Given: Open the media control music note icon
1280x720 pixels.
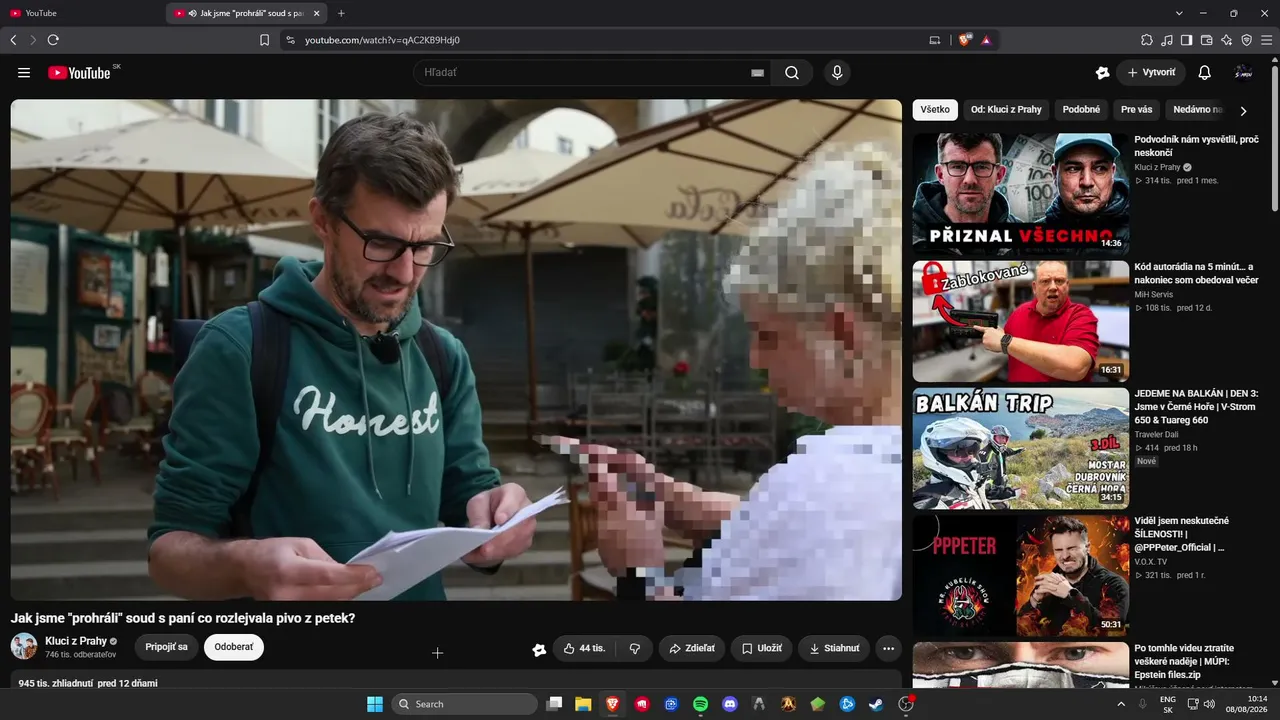Looking at the screenshot, I should (x=1167, y=40).
